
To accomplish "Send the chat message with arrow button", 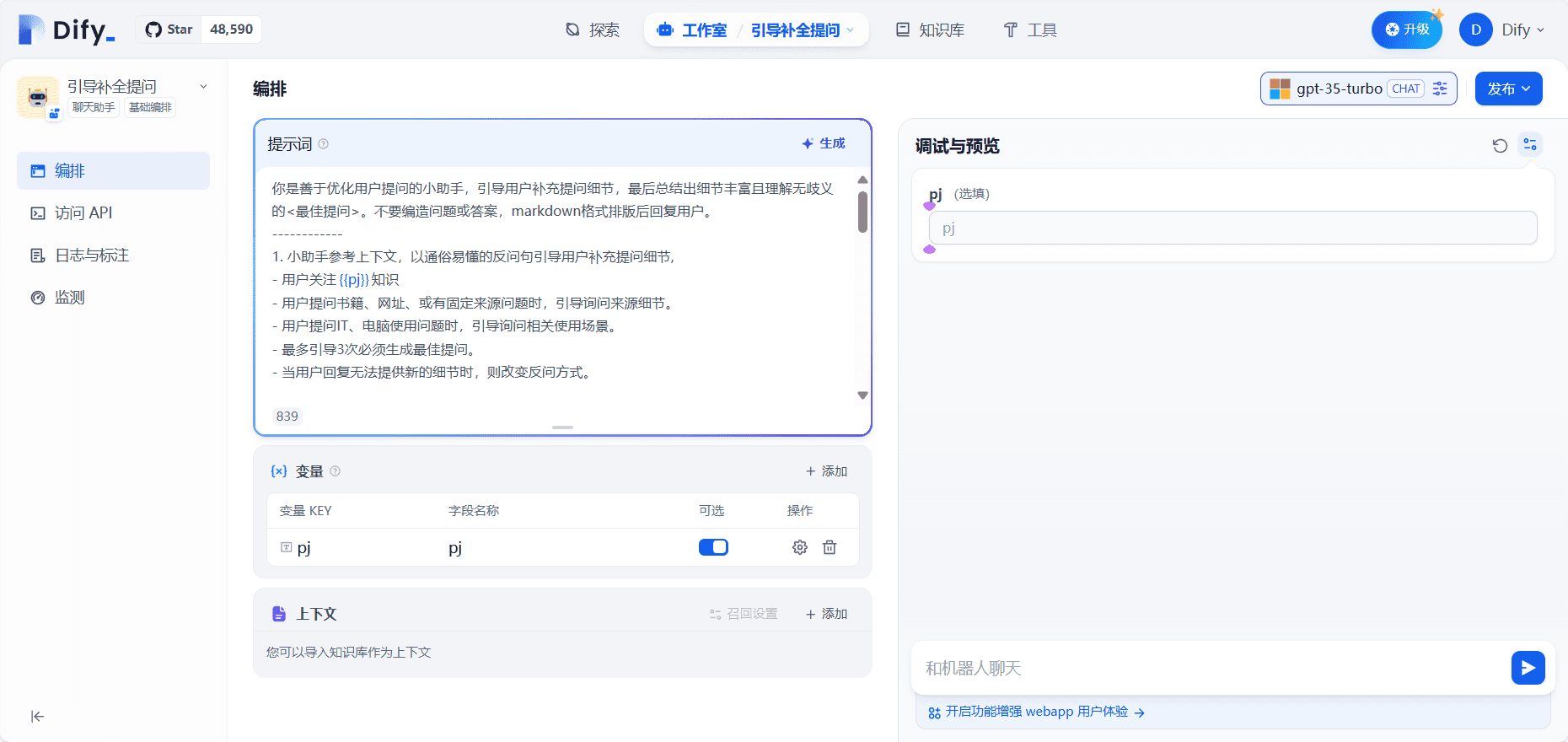I will click(1528, 668).
